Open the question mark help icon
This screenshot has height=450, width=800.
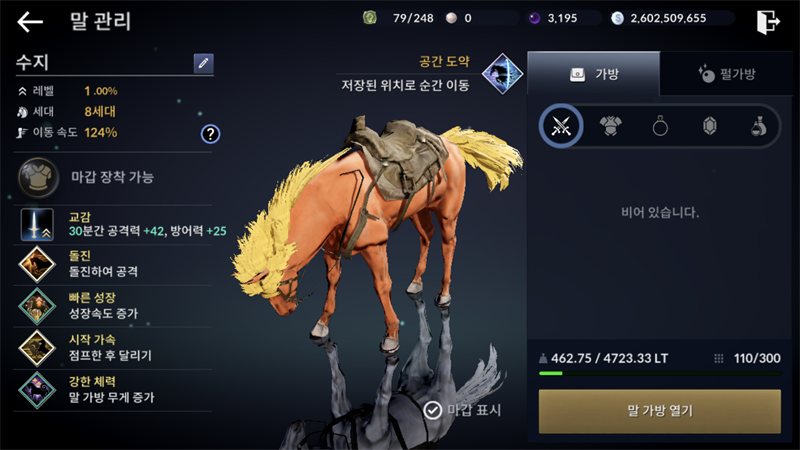[x=210, y=134]
